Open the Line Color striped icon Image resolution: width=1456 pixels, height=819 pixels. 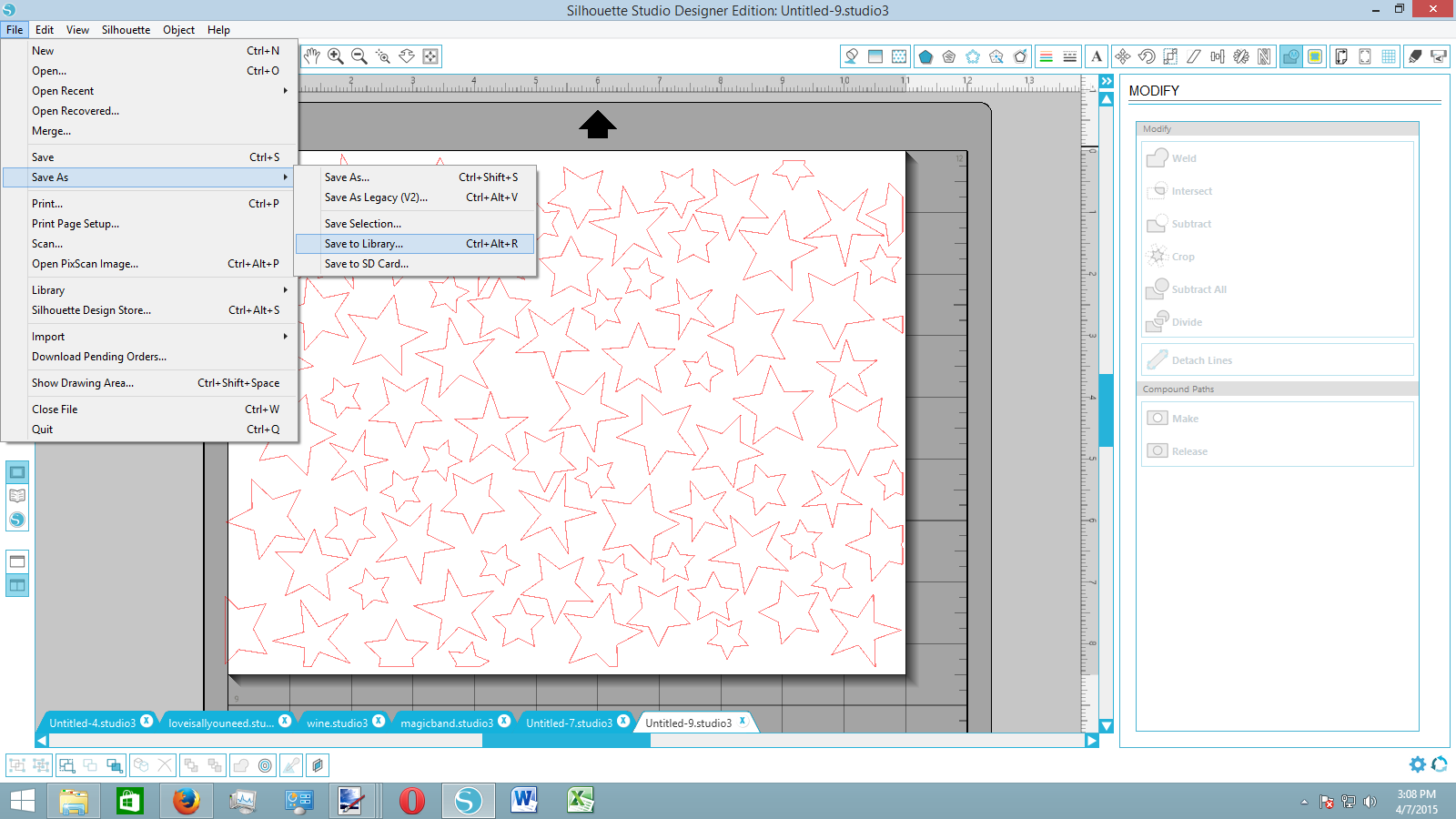[x=1046, y=56]
